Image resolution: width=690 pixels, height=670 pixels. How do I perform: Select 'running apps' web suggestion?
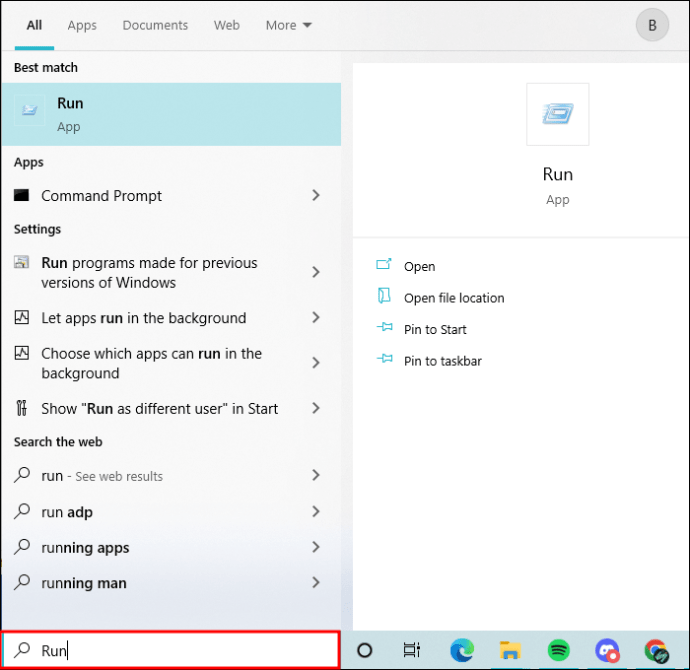[x=171, y=547]
